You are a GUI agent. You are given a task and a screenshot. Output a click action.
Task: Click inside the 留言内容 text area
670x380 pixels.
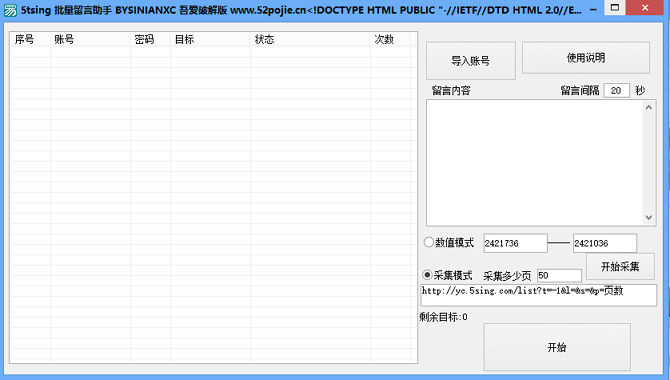click(535, 163)
